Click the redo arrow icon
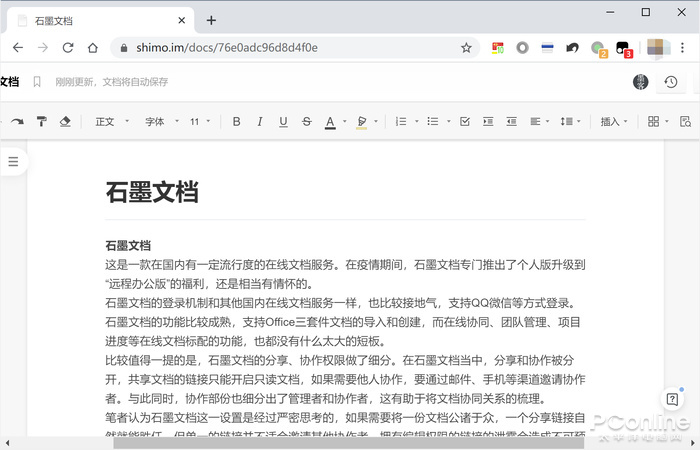The image size is (700, 450). click(17, 121)
